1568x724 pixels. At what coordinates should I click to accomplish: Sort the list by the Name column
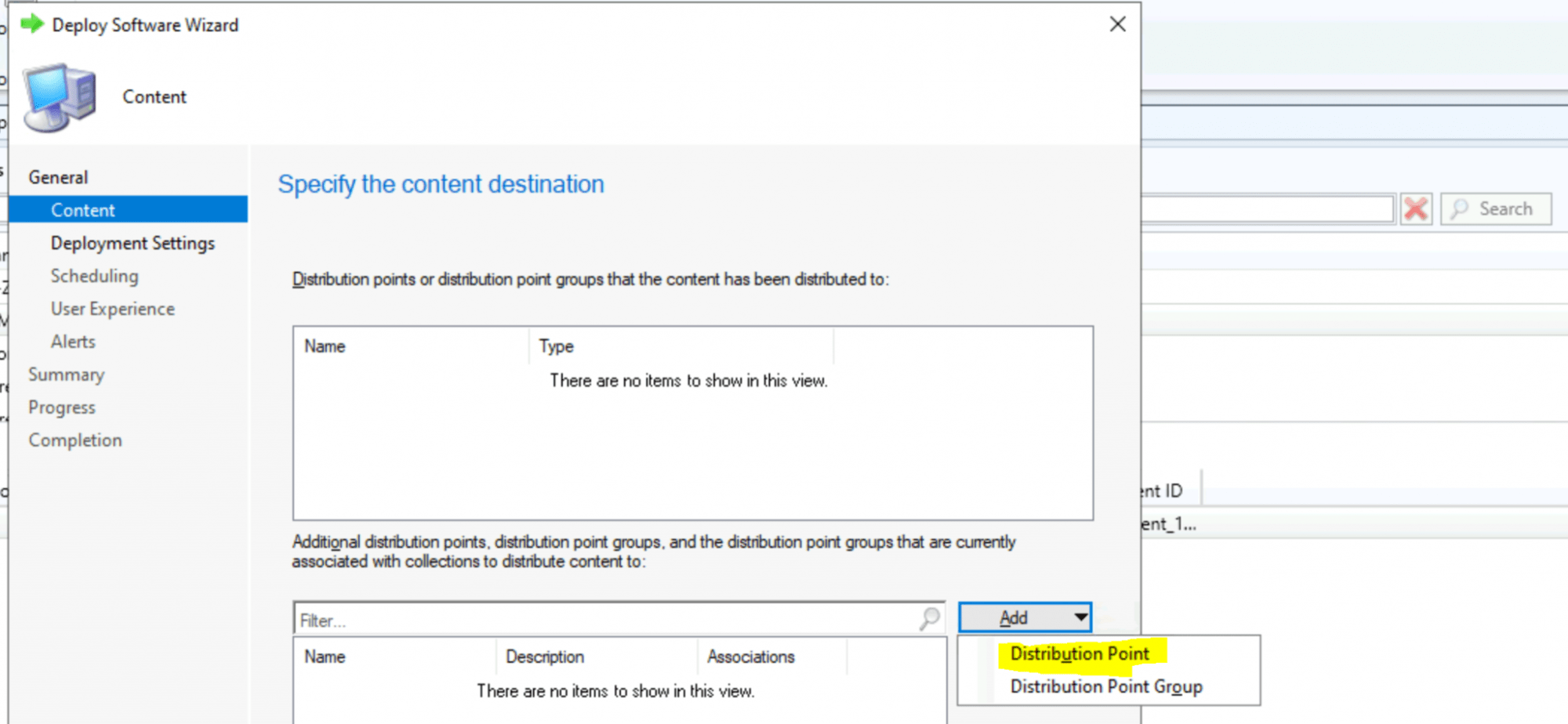324,346
